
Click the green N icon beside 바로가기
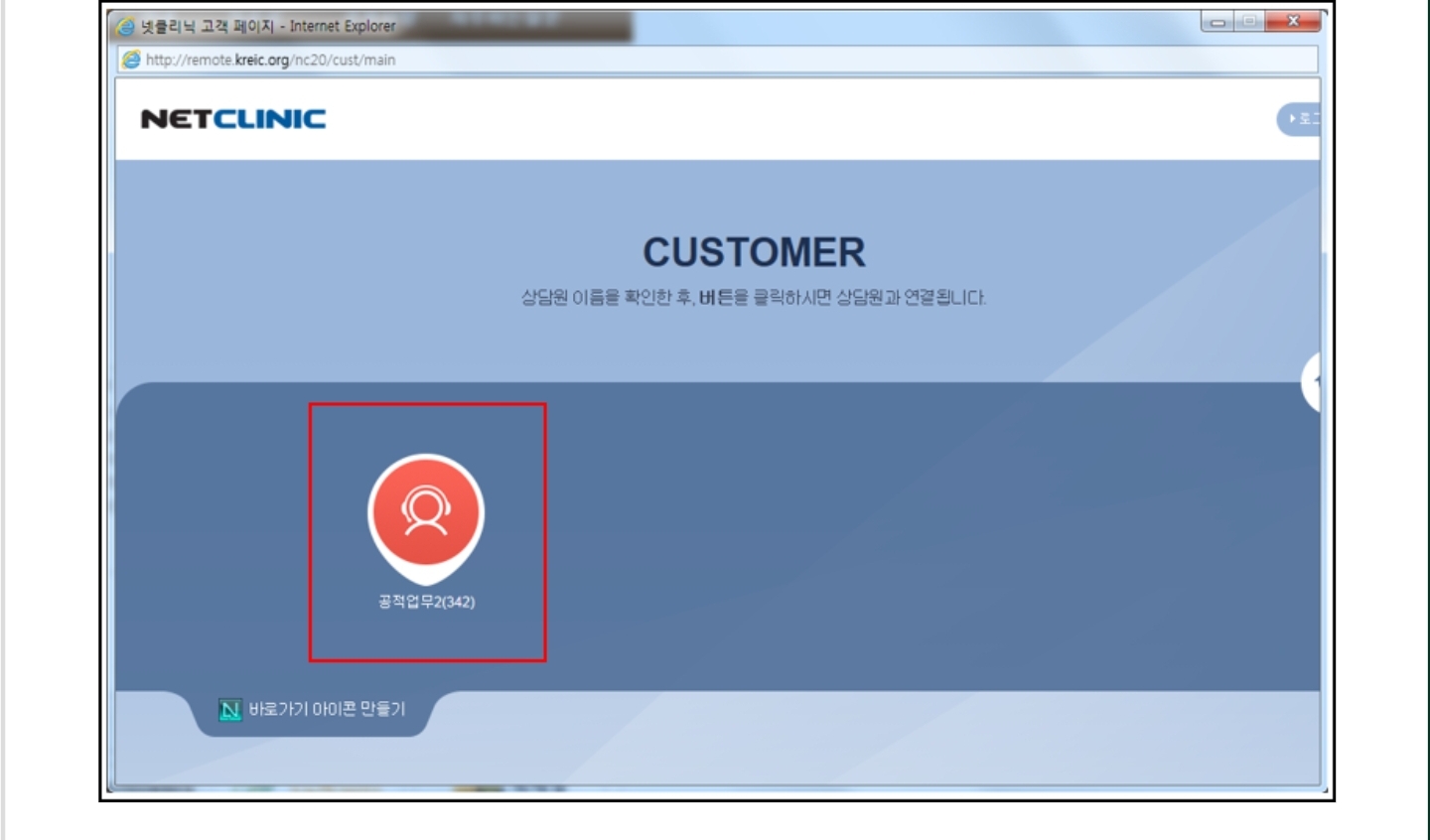click(x=229, y=710)
